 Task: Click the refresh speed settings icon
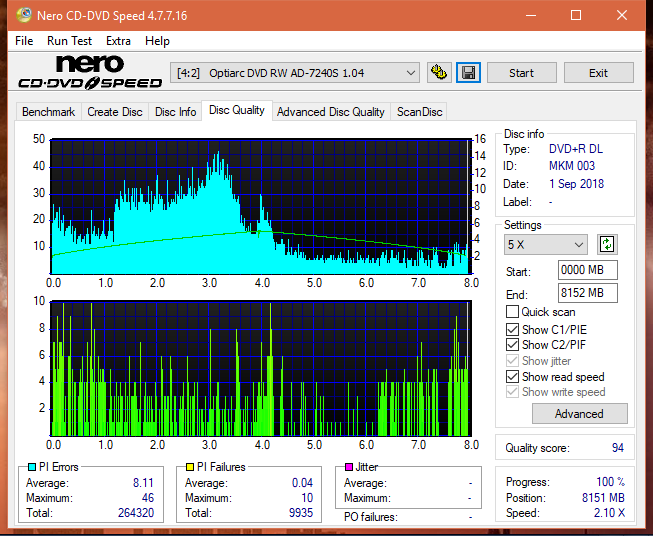pos(607,244)
